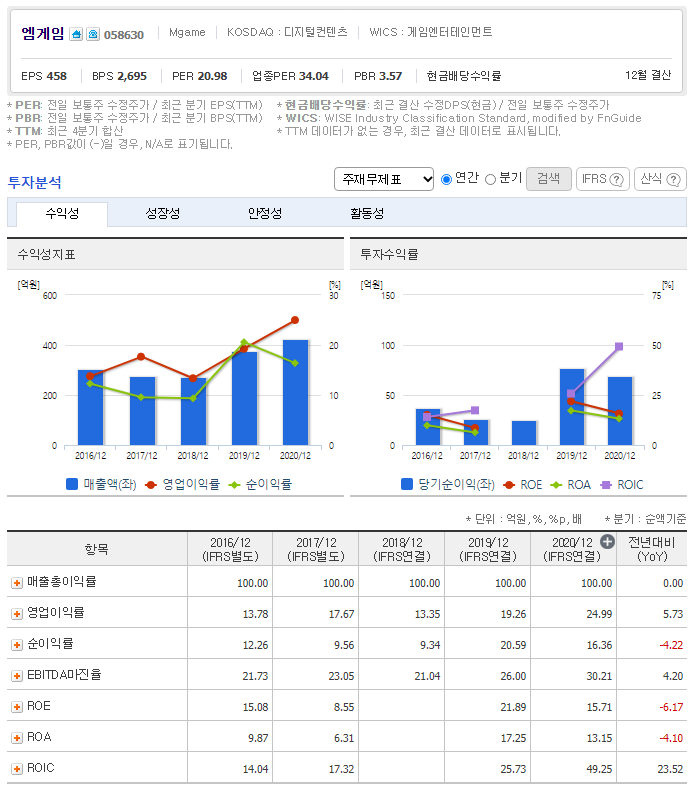
Task: Click the question mark icon on the IFRS button
Action: pyautogui.click(x=617, y=179)
